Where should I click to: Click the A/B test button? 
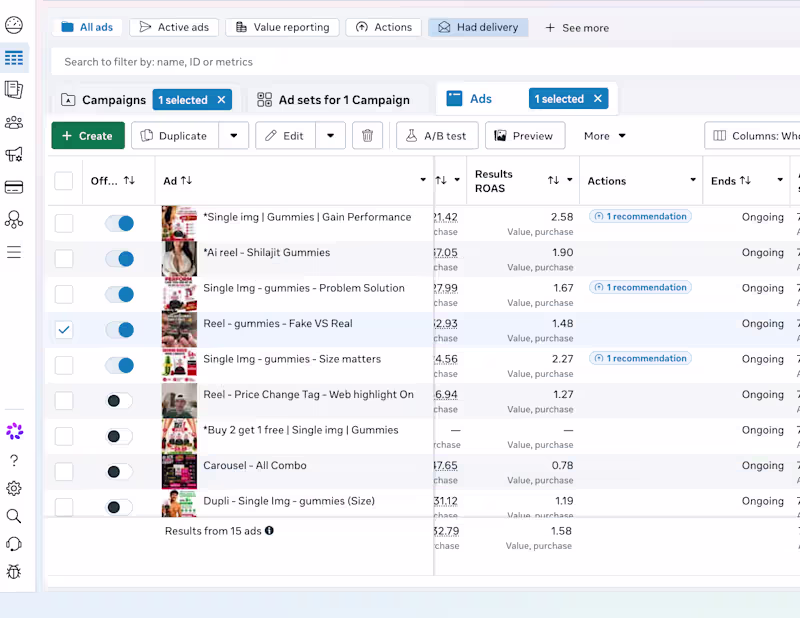437,136
